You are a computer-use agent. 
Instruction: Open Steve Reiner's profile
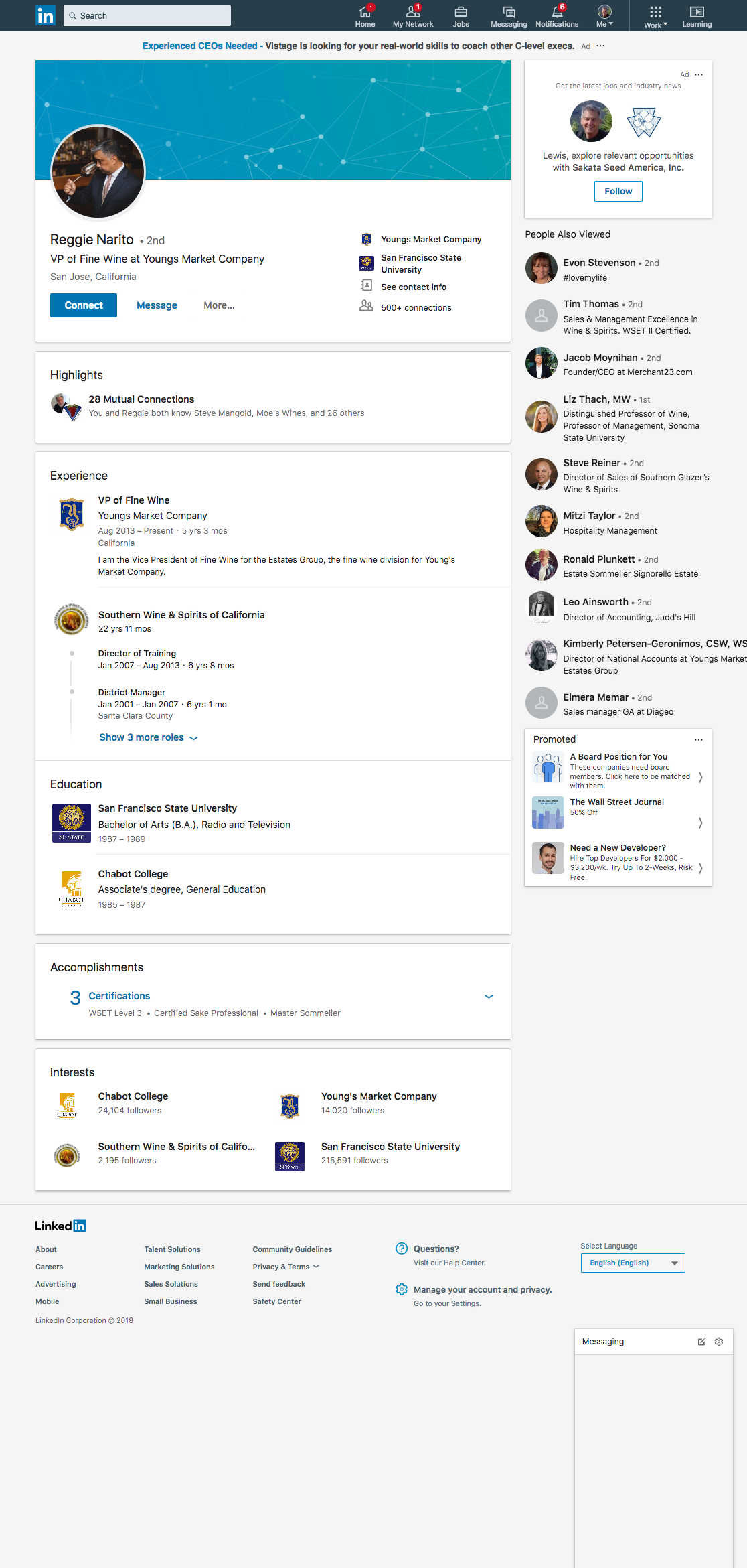click(592, 463)
